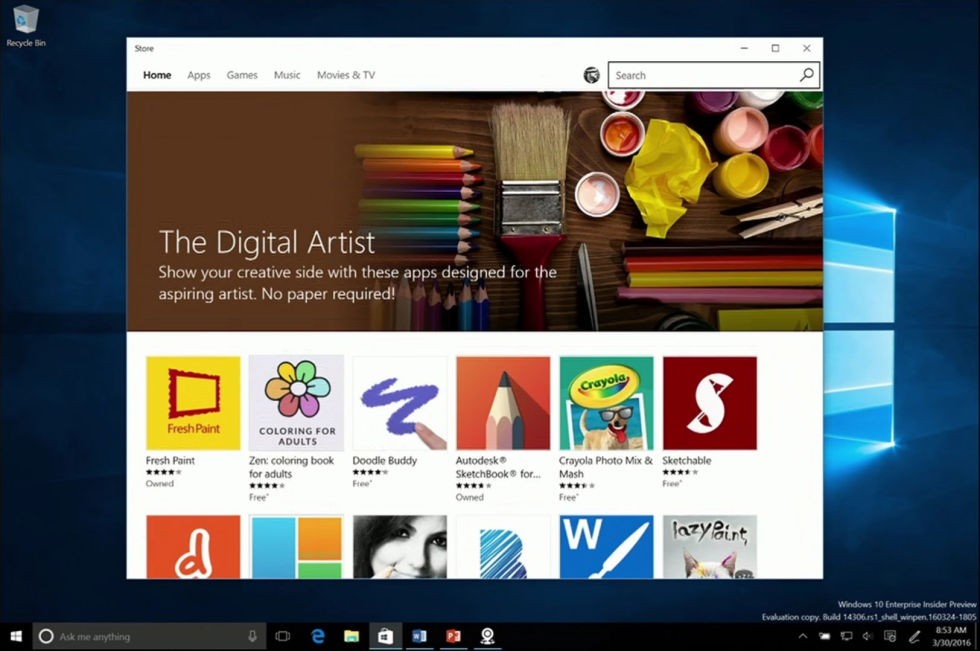Viewport: 980px width, 651px height.
Task: Open Word from the taskbar
Action: click(x=419, y=636)
